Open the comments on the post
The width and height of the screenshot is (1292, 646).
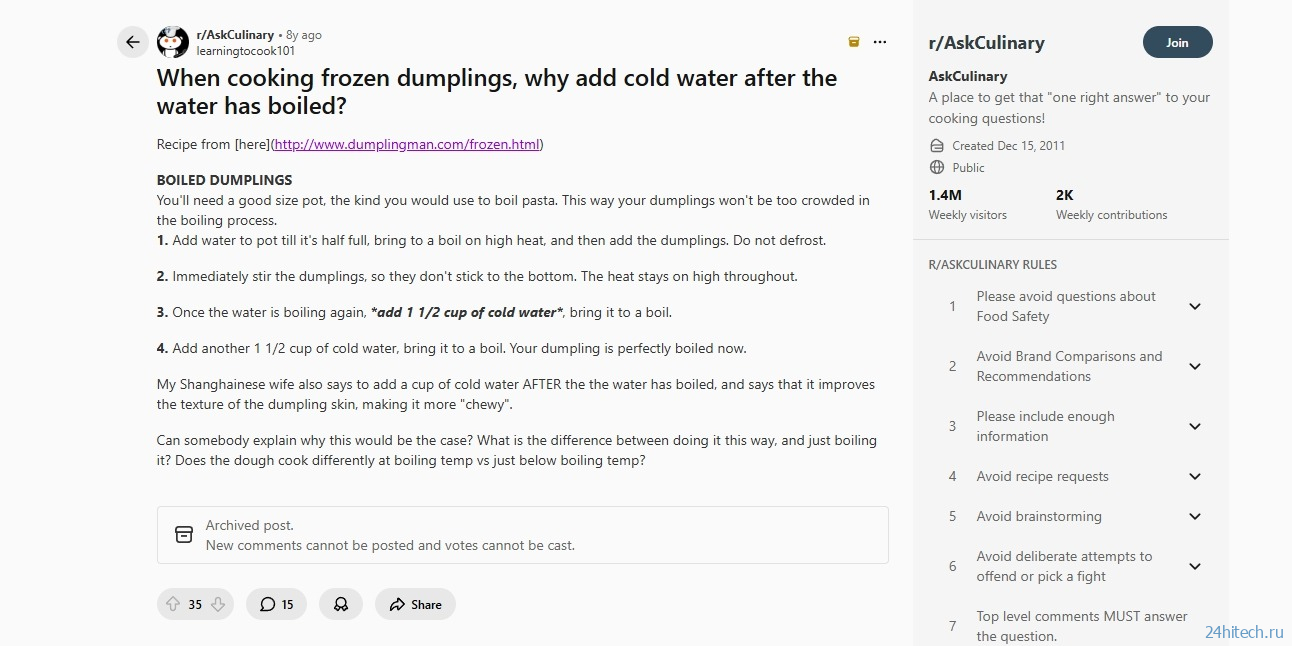277,604
